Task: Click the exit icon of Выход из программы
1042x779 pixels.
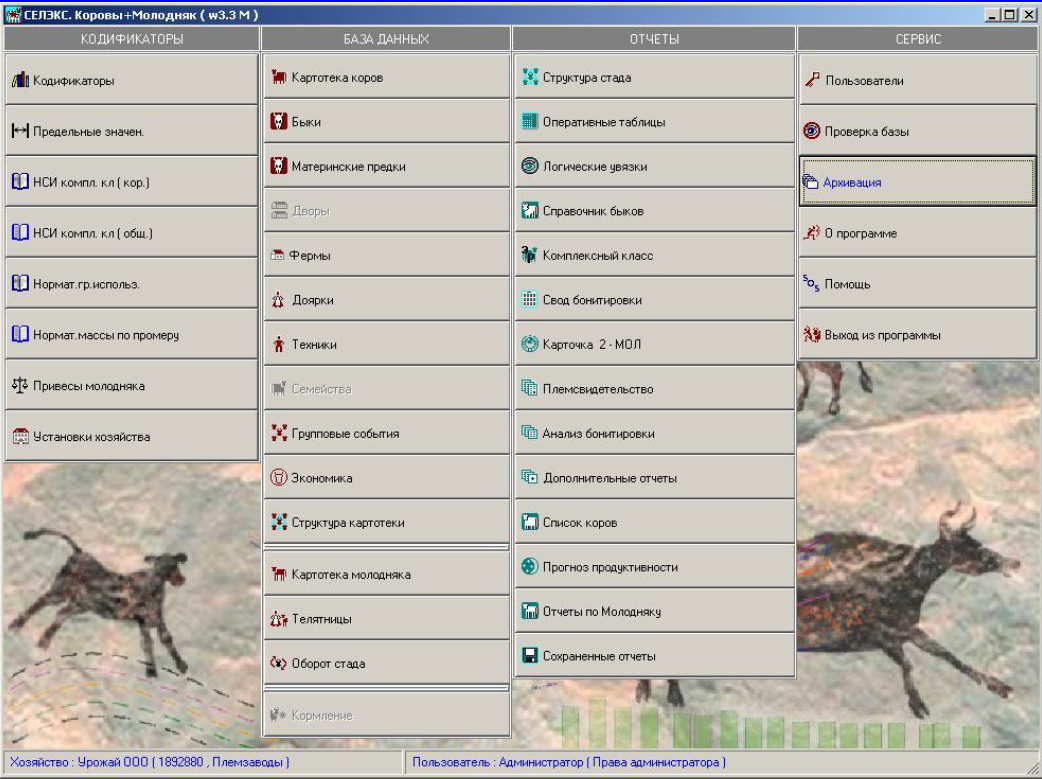Action: tap(811, 335)
